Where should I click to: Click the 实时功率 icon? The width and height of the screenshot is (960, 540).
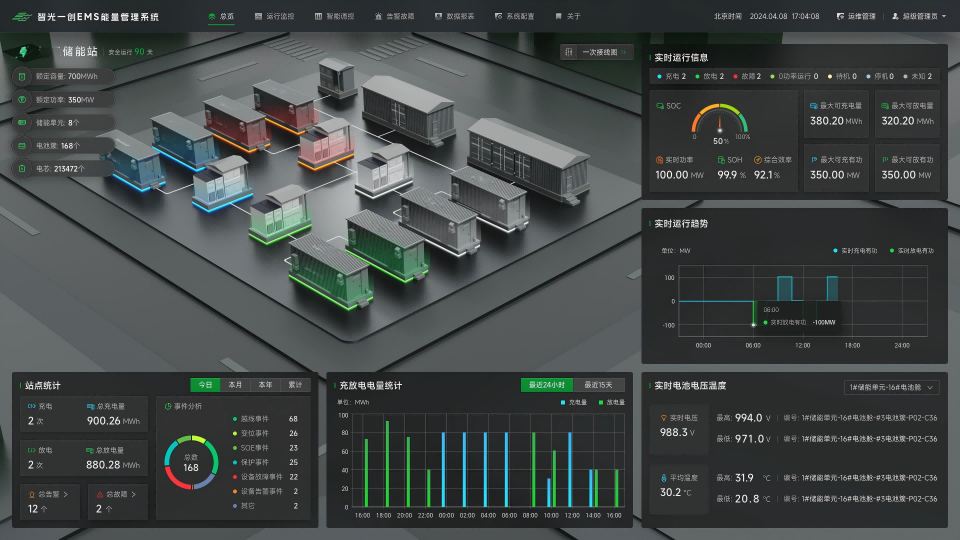point(660,159)
